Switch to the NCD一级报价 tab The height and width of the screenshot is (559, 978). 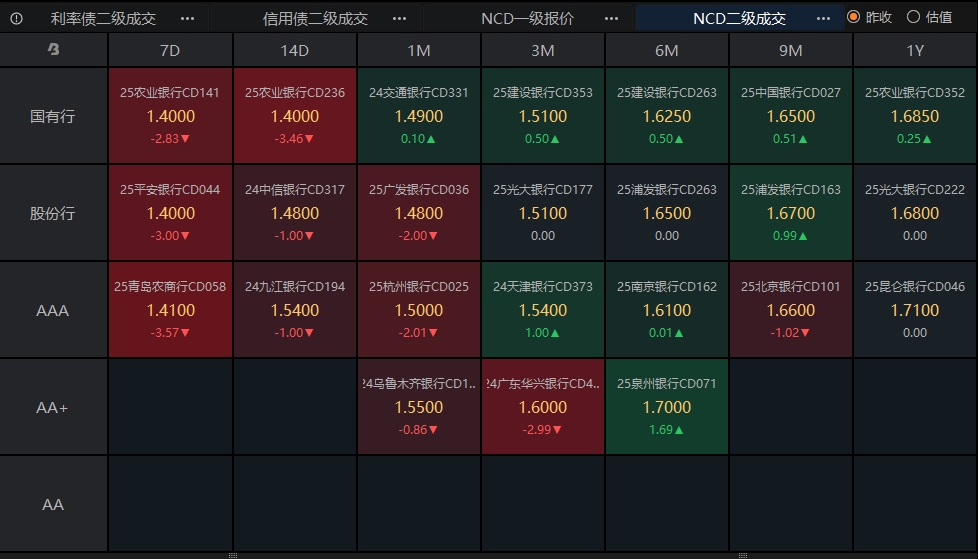(x=527, y=19)
